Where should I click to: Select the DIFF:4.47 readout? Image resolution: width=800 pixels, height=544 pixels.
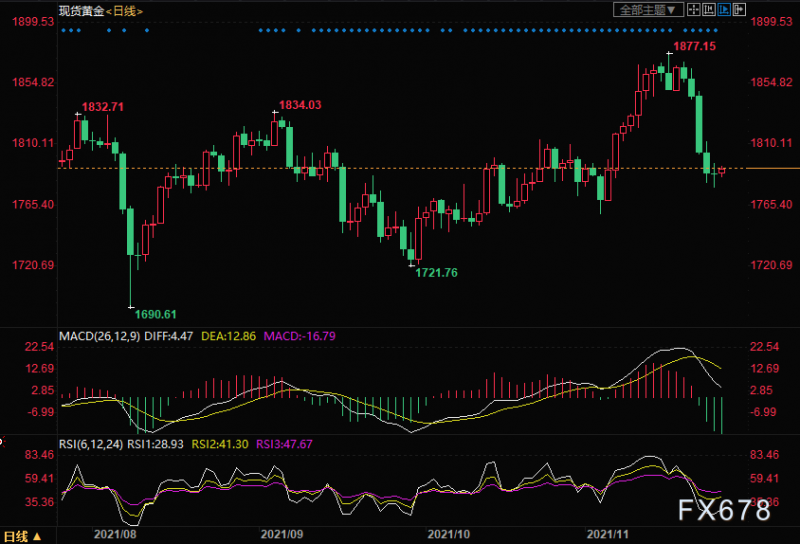[x=168, y=336]
